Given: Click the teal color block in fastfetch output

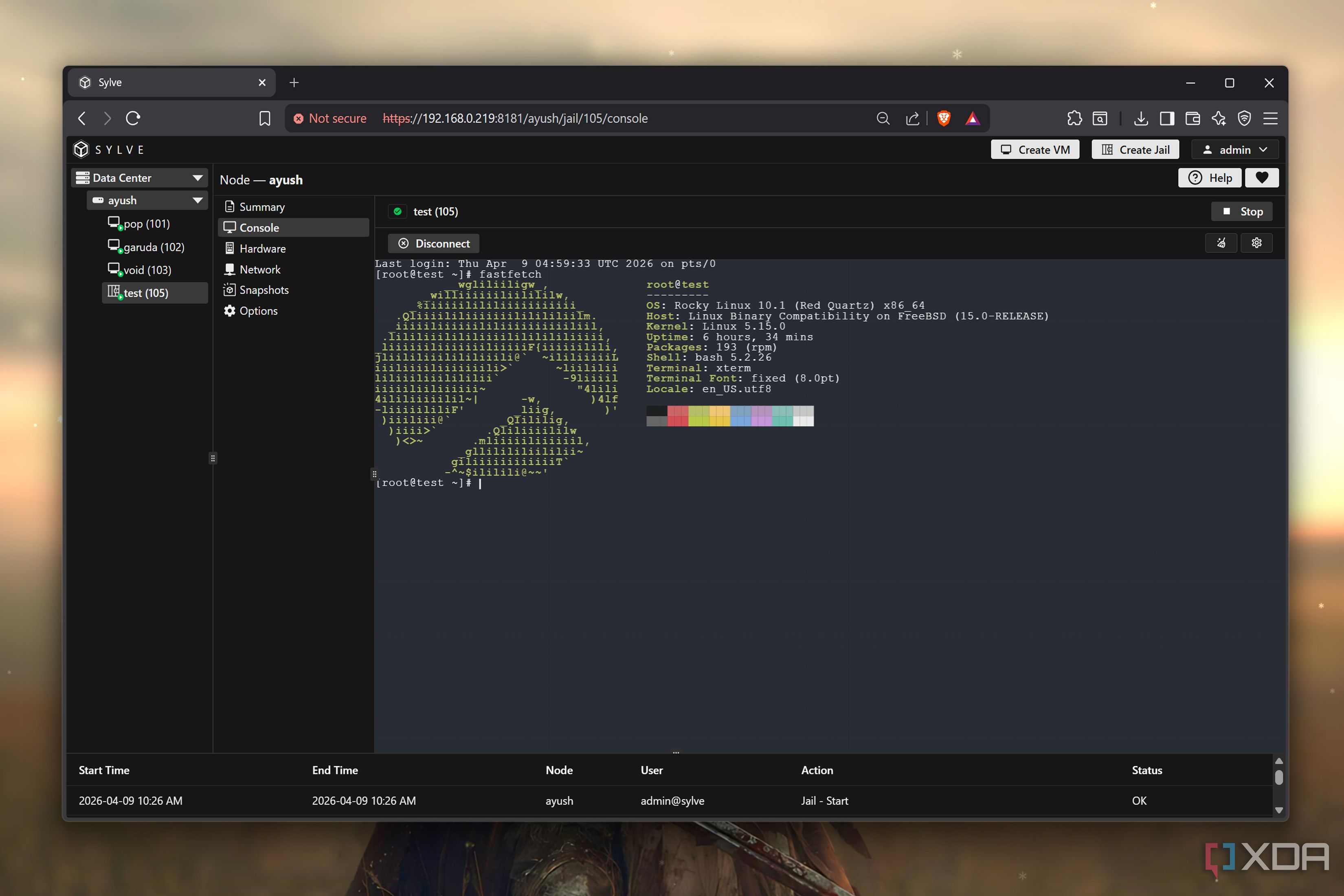Looking at the screenshot, I should [x=782, y=416].
